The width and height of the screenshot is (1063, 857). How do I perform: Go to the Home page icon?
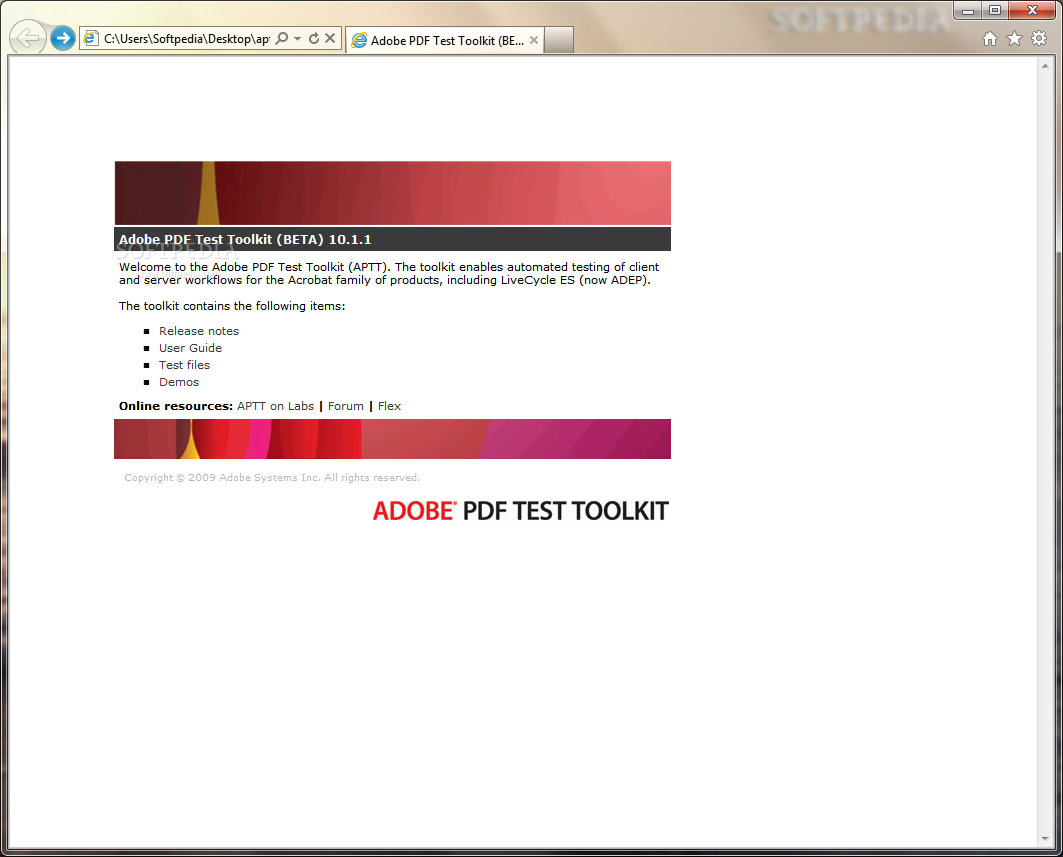[990, 39]
